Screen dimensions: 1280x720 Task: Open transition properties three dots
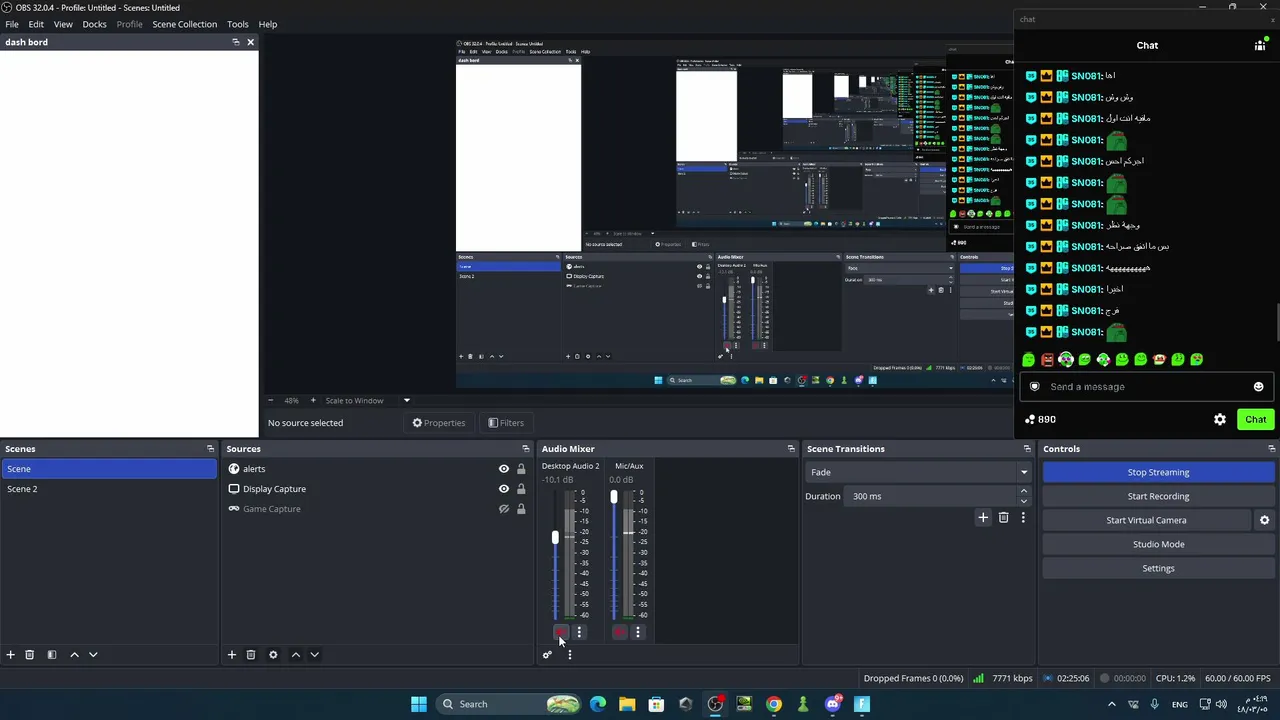(1023, 517)
